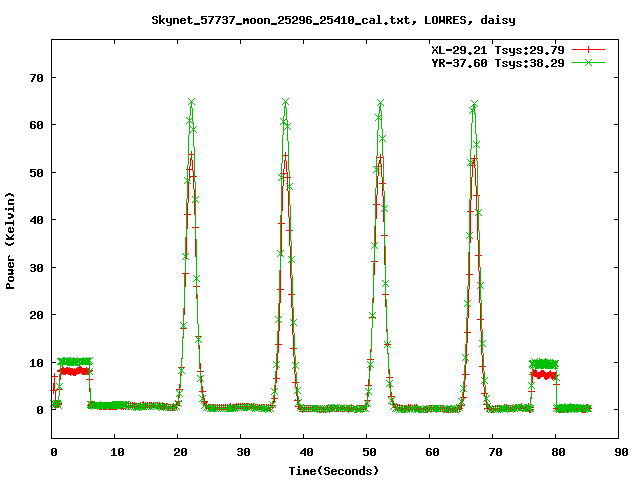Click the red XL peak top near 22 seconds

191,154
